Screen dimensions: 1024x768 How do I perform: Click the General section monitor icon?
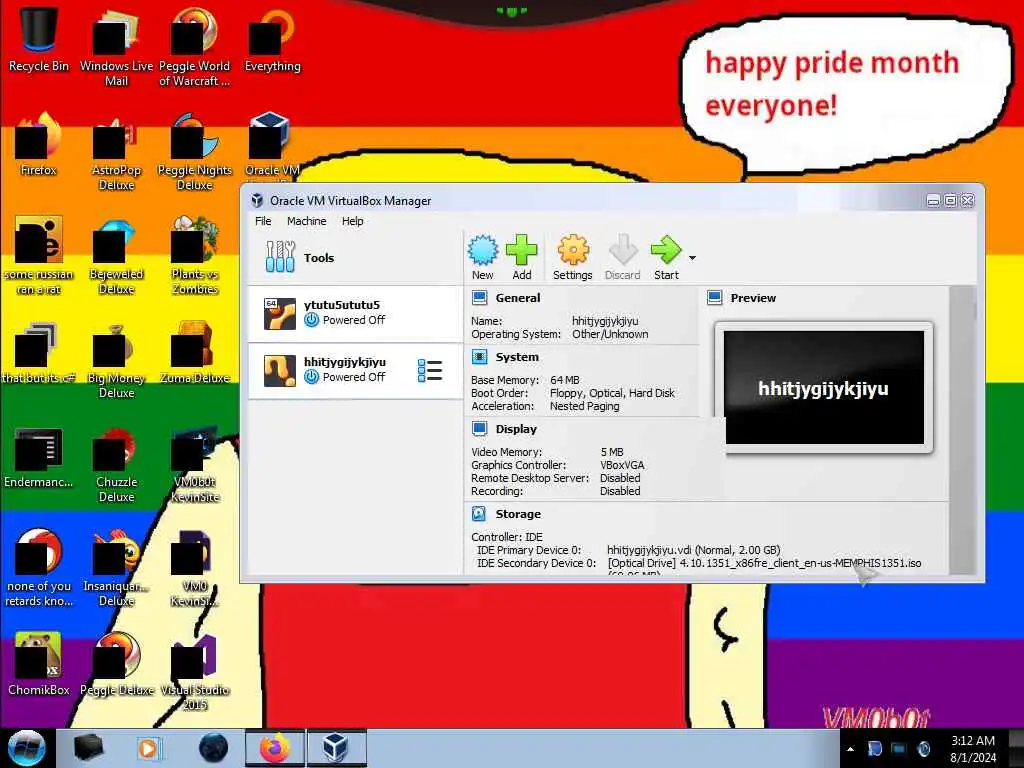point(479,298)
